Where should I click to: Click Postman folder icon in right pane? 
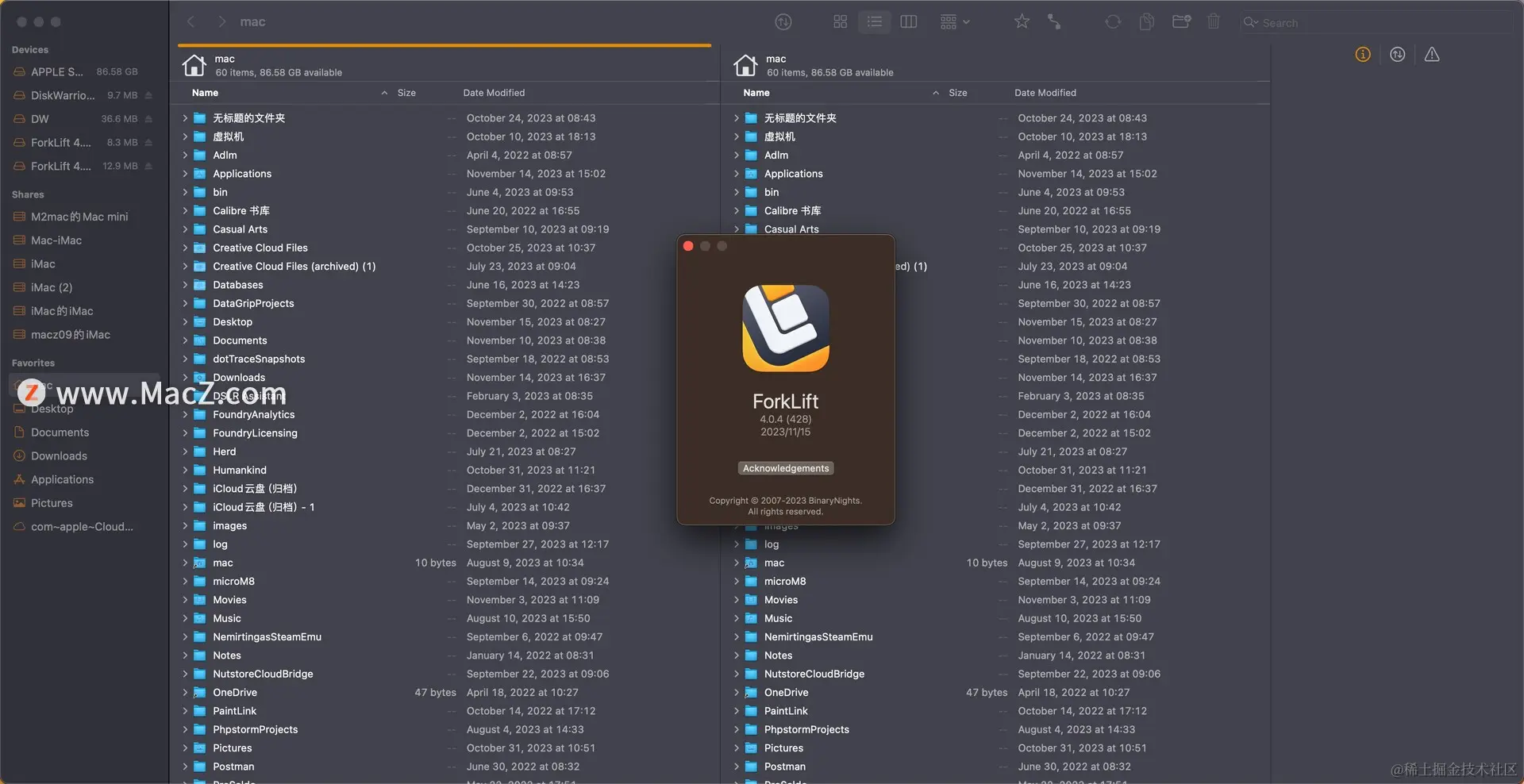pos(751,767)
